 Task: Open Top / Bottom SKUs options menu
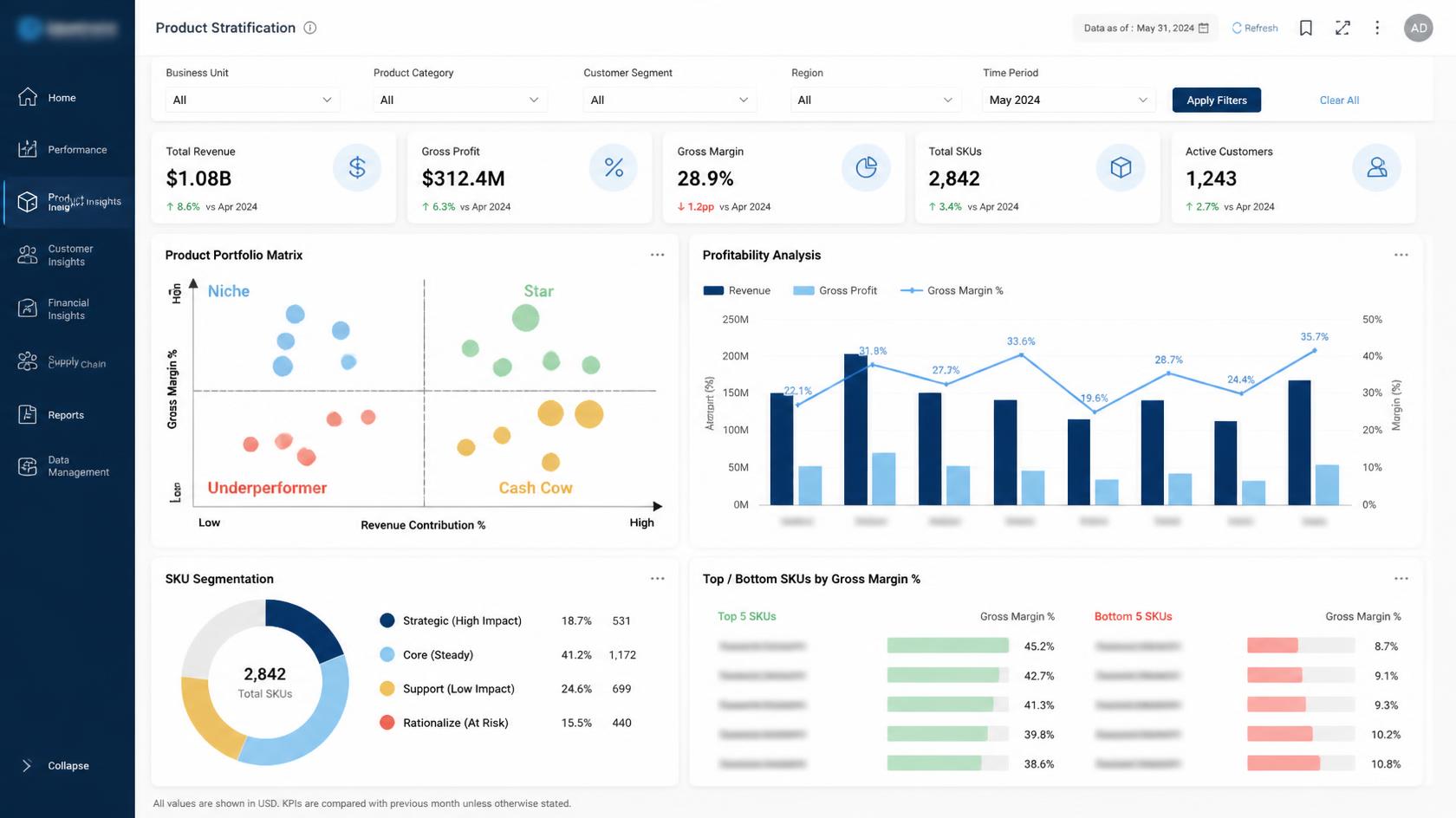1401,578
